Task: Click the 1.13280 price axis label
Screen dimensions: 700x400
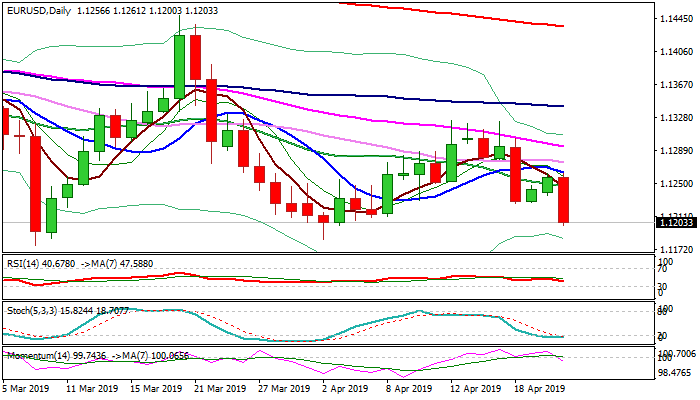Action: (677, 118)
